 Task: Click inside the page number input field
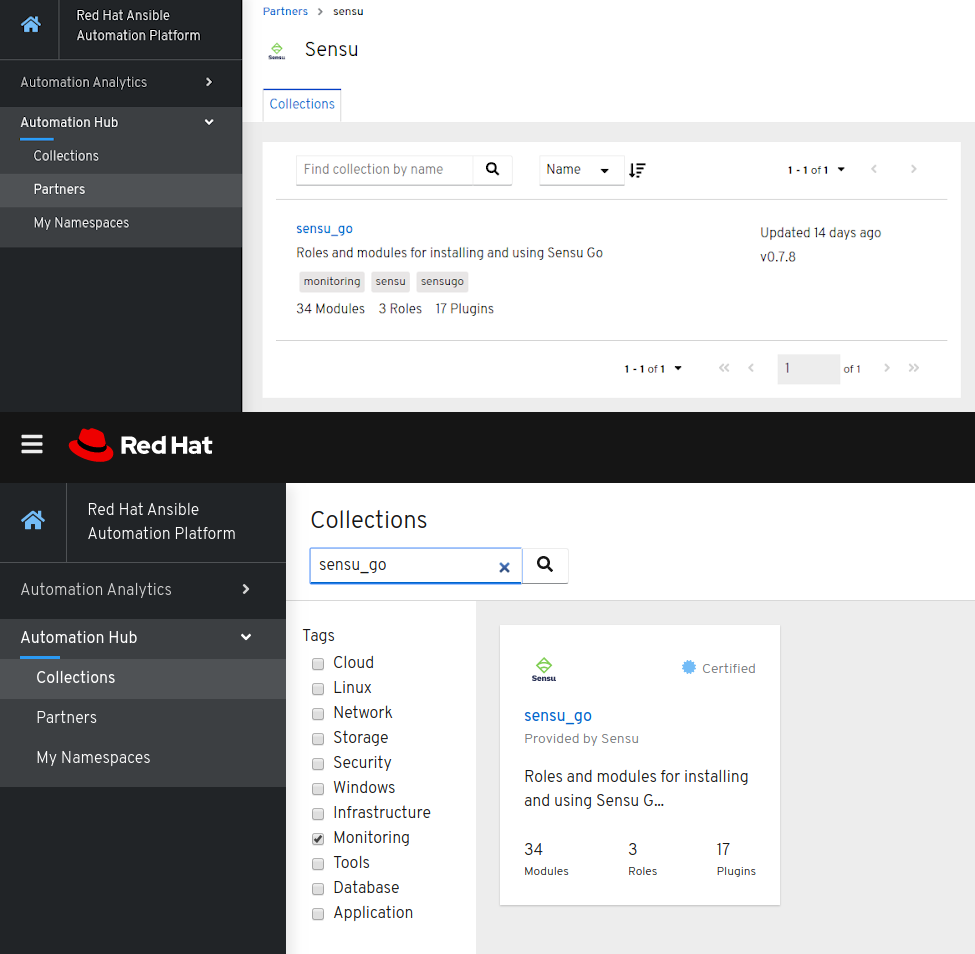click(x=808, y=369)
